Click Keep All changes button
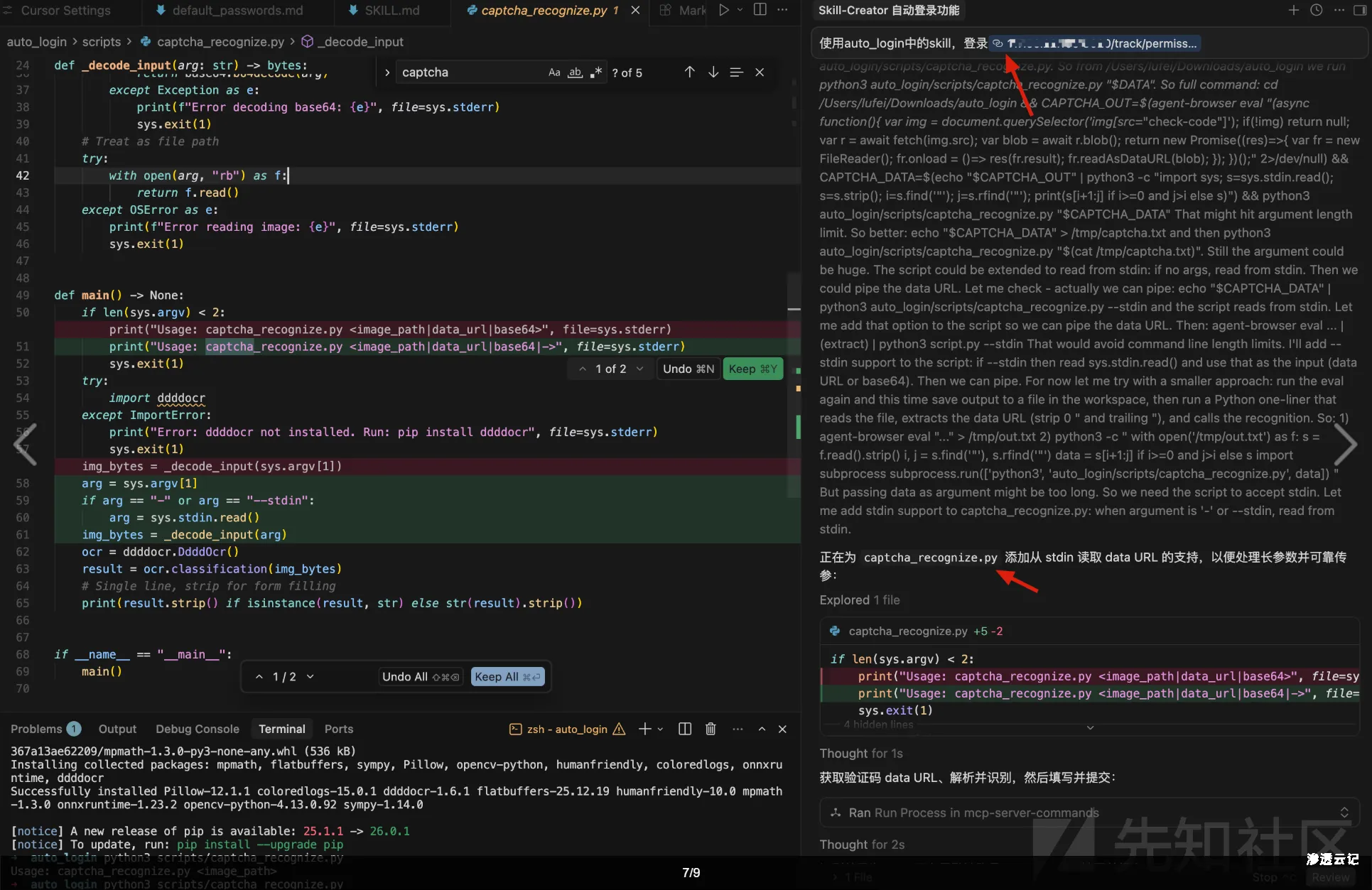The width and height of the screenshot is (1372, 890). (507, 677)
